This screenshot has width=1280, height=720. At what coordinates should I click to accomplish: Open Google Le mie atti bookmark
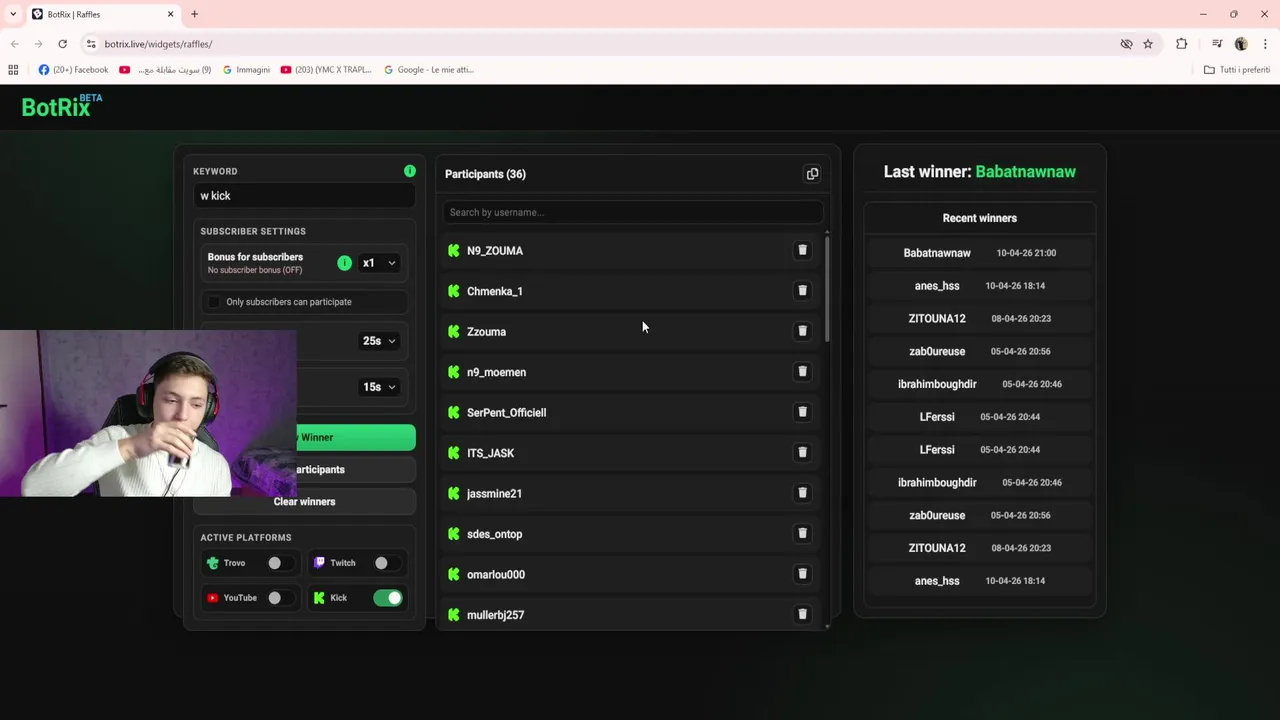pyautogui.click(x=429, y=70)
